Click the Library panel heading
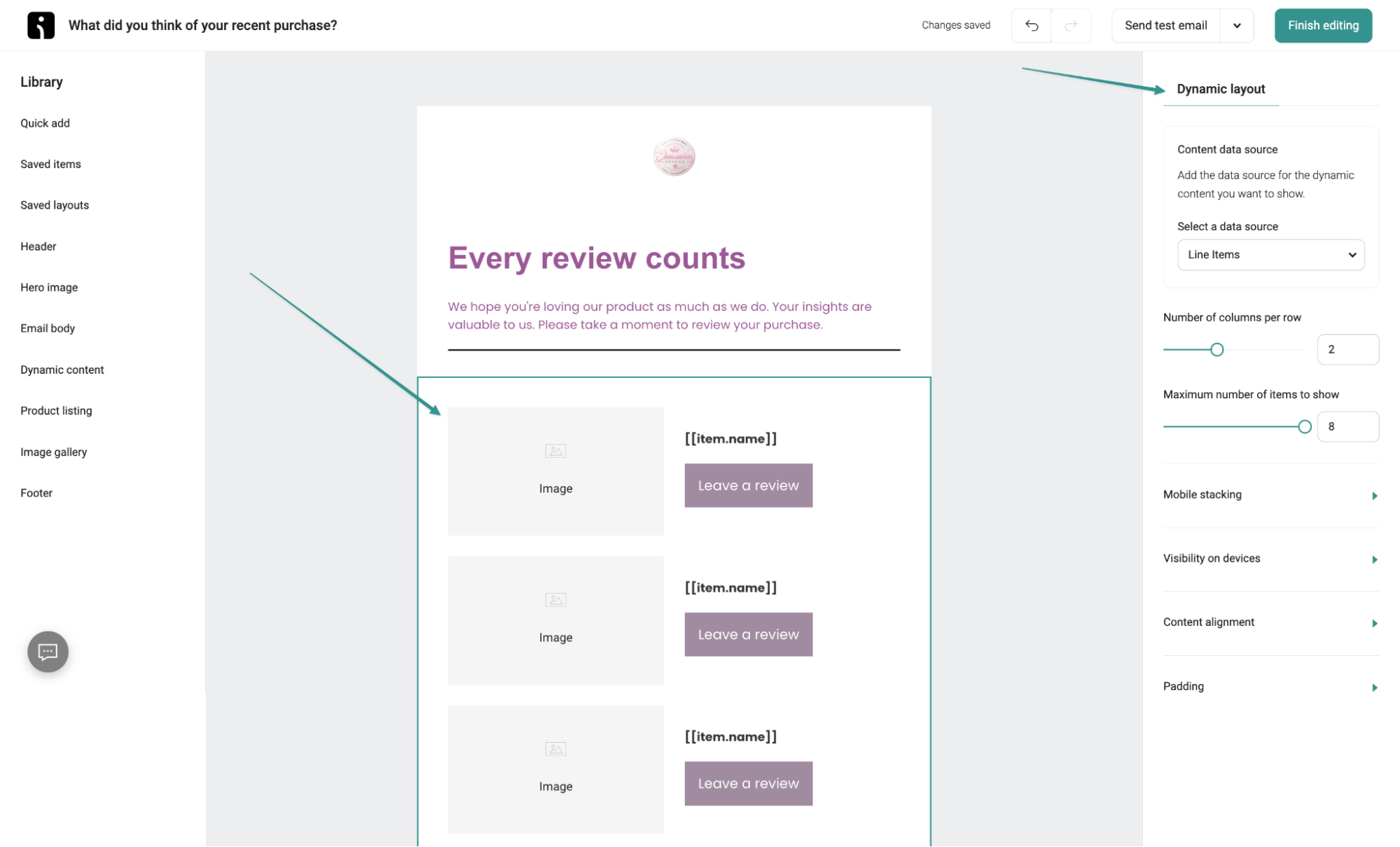The image size is (1400, 847). click(41, 82)
